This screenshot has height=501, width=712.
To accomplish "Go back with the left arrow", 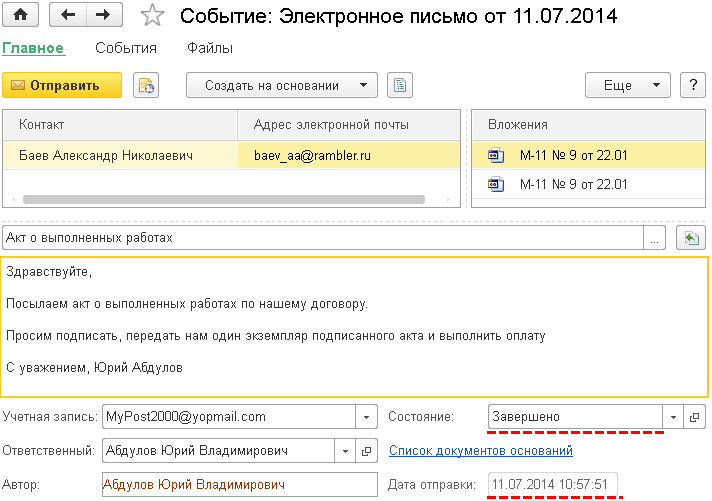I will pyautogui.click(x=68, y=15).
